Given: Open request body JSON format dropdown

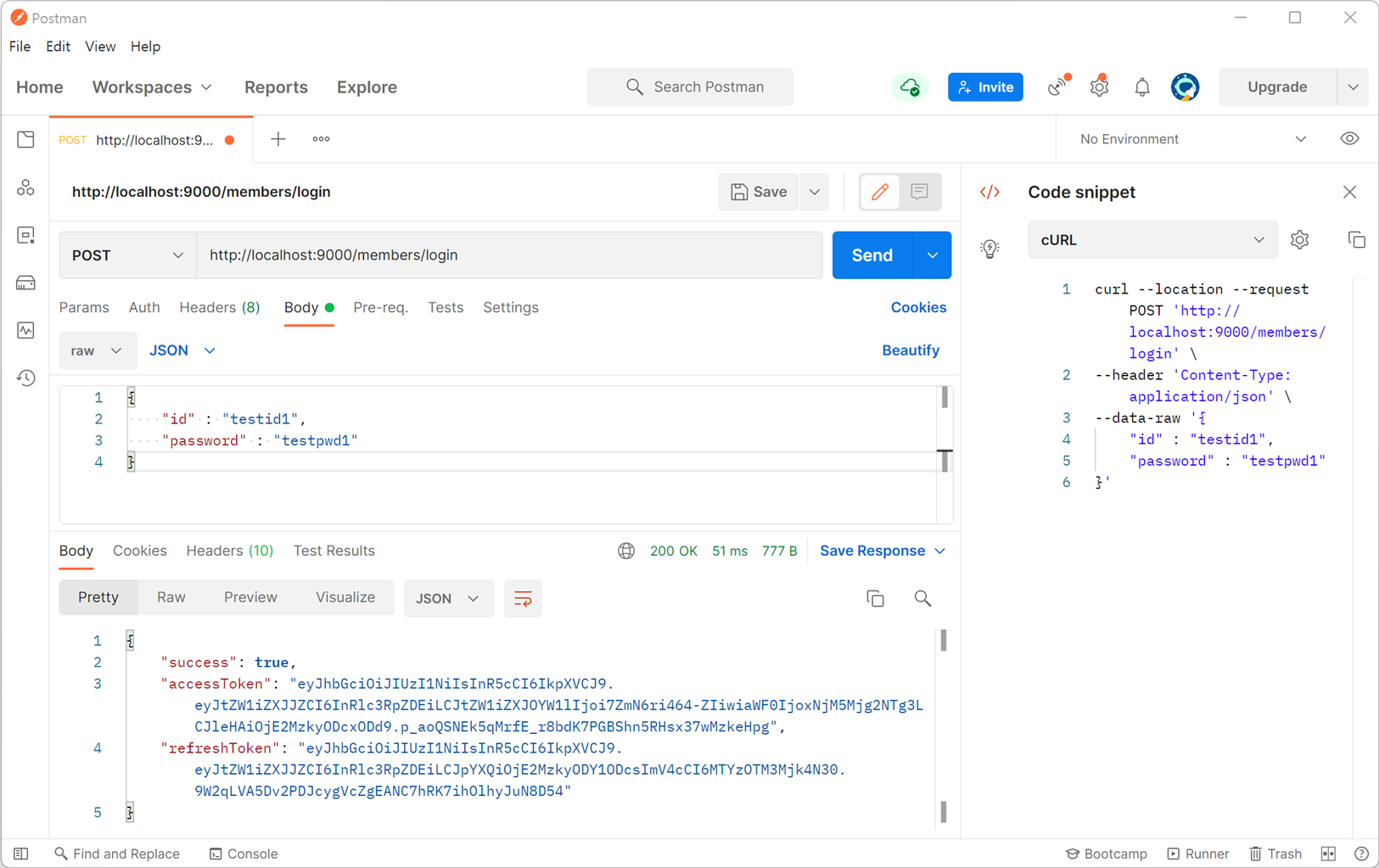Looking at the screenshot, I should [182, 350].
